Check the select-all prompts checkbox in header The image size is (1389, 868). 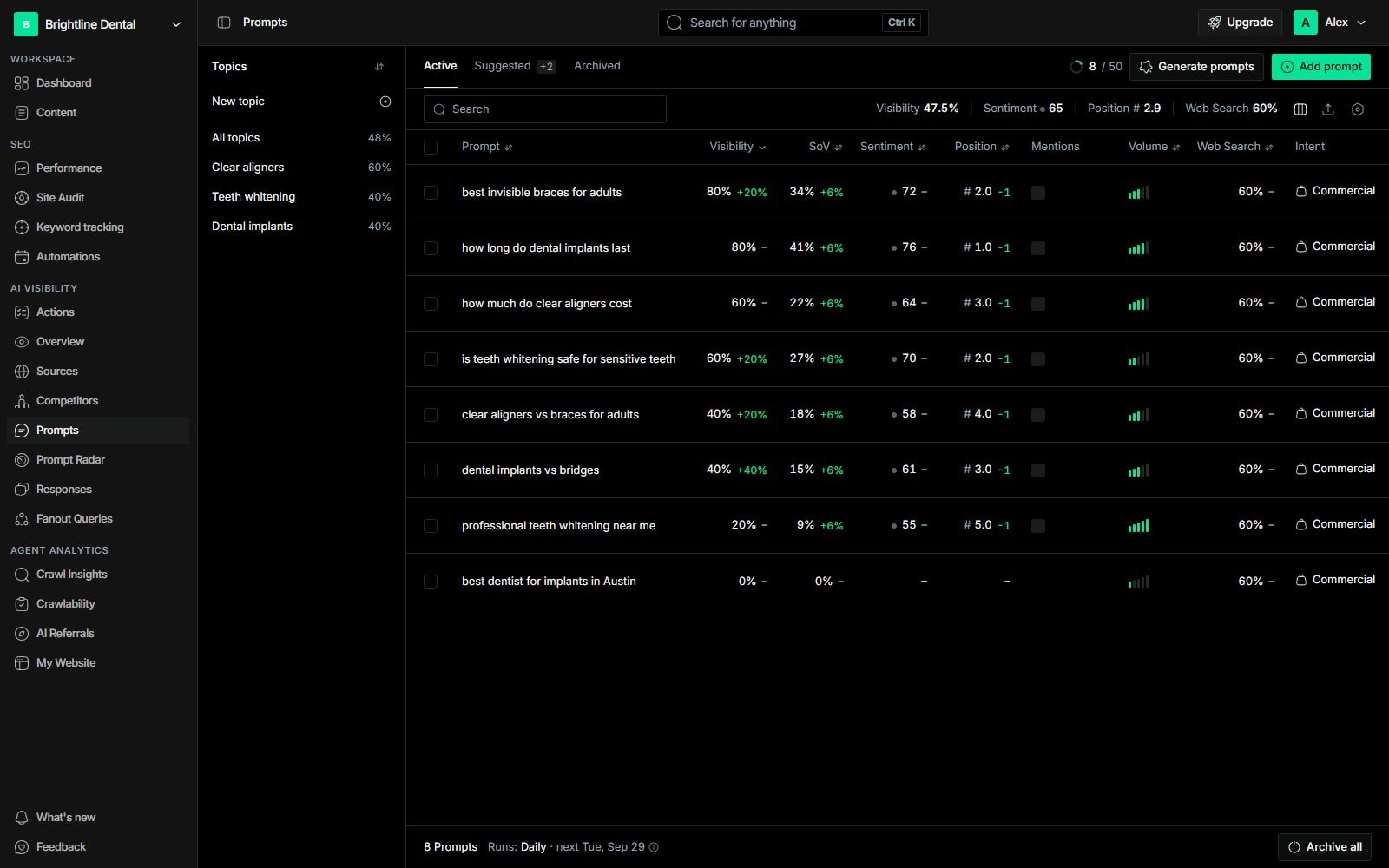(x=431, y=148)
